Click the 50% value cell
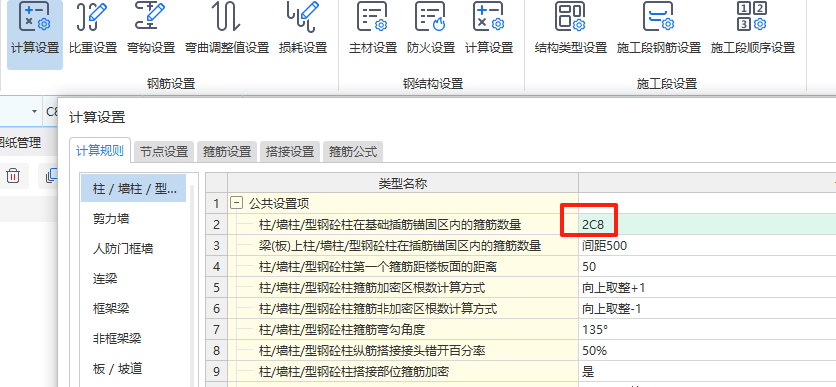The image size is (836, 387). (x=707, y=351)
